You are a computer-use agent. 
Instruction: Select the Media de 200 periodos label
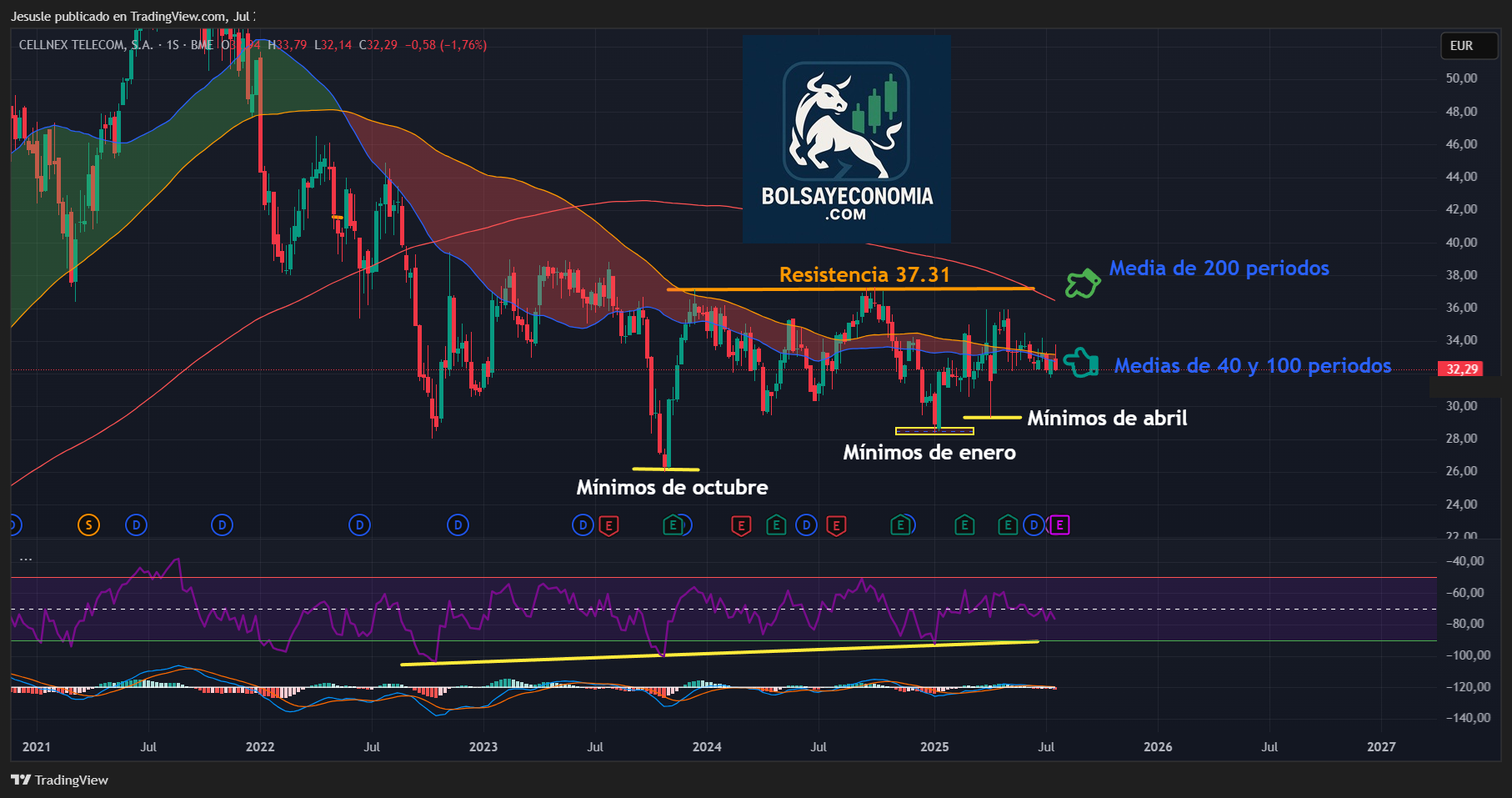(1219, 268)
